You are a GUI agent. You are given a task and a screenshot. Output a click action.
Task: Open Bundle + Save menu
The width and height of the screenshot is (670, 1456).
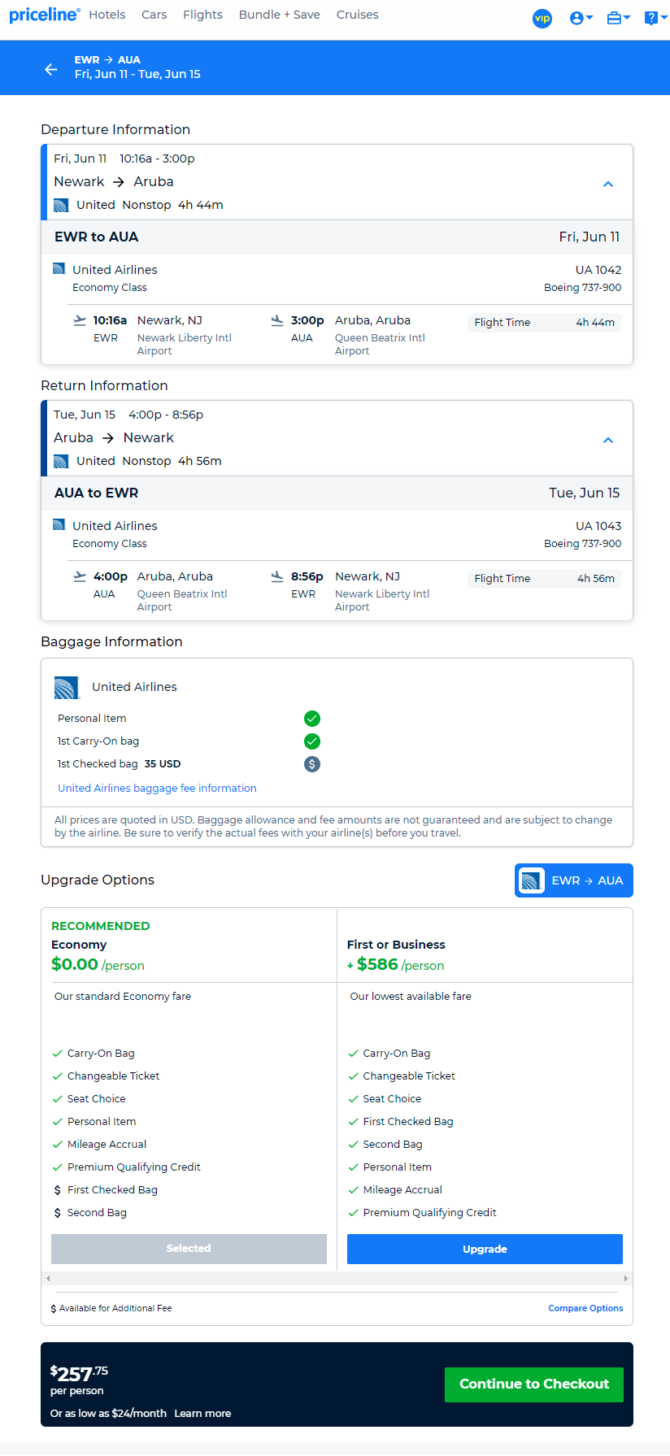[280, 15]
